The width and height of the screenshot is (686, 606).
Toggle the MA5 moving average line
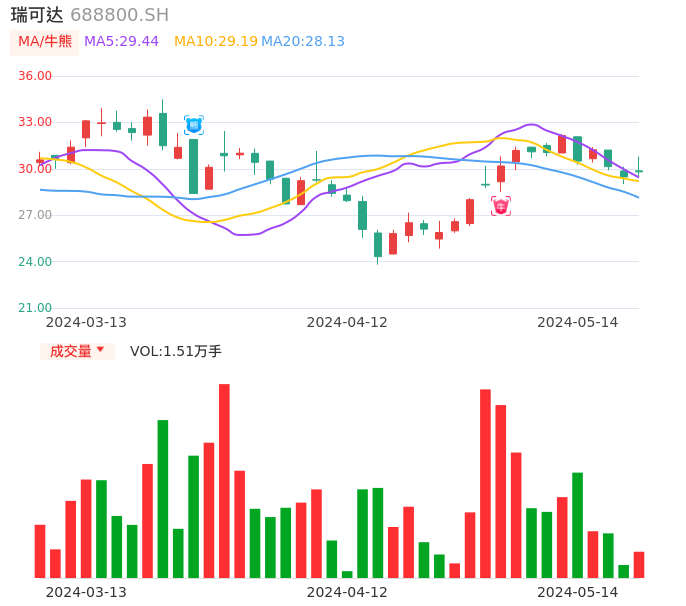coord(121,41)
